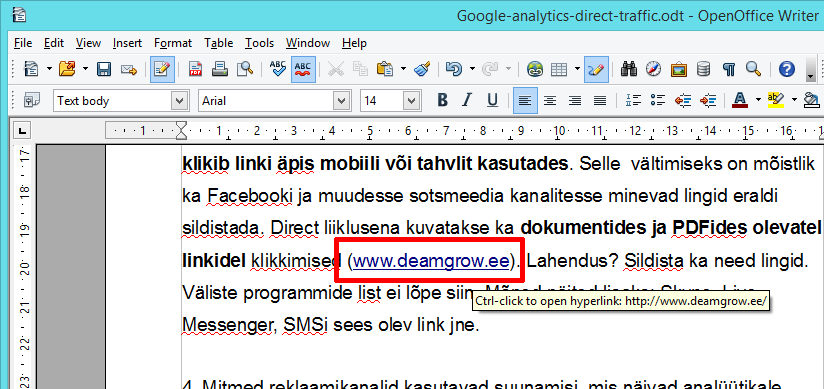This screenshot has width=824, height=389.
Task: Click Increase Indent
Action: point(708,100)
